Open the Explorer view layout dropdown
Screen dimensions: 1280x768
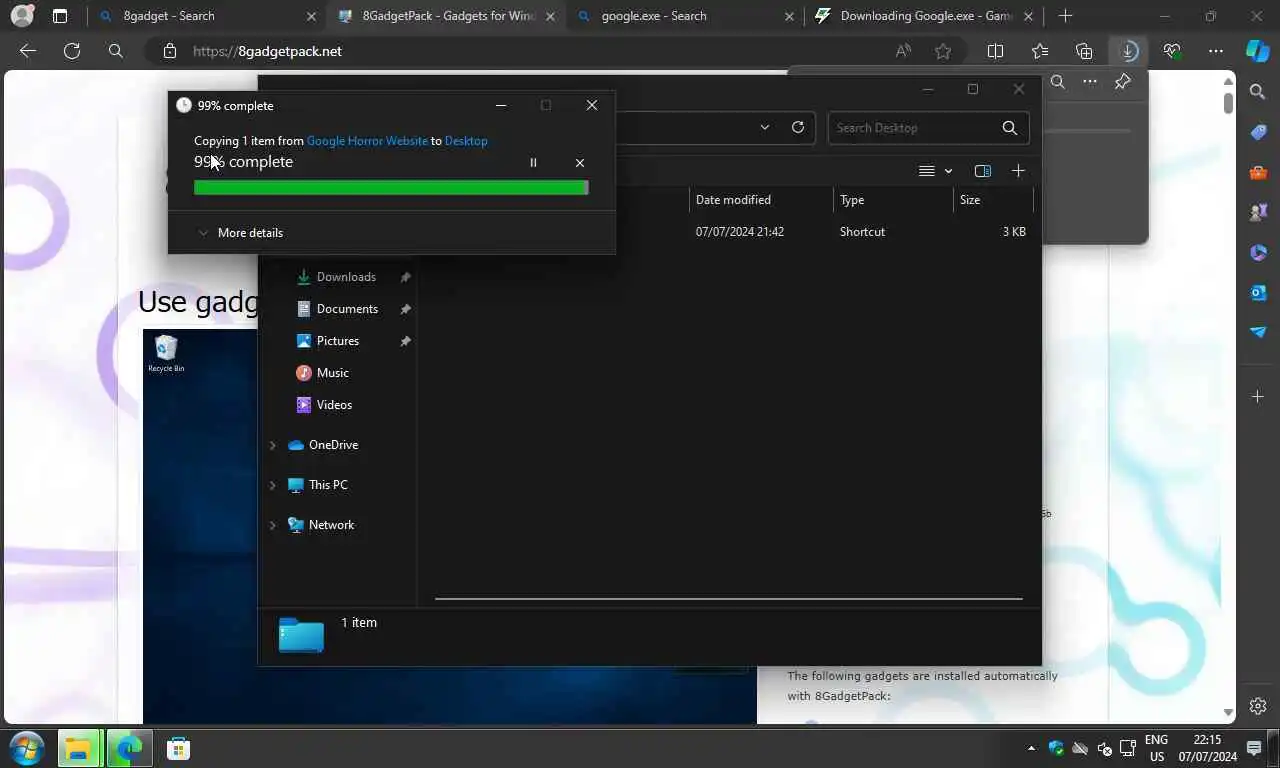[935, 171]
